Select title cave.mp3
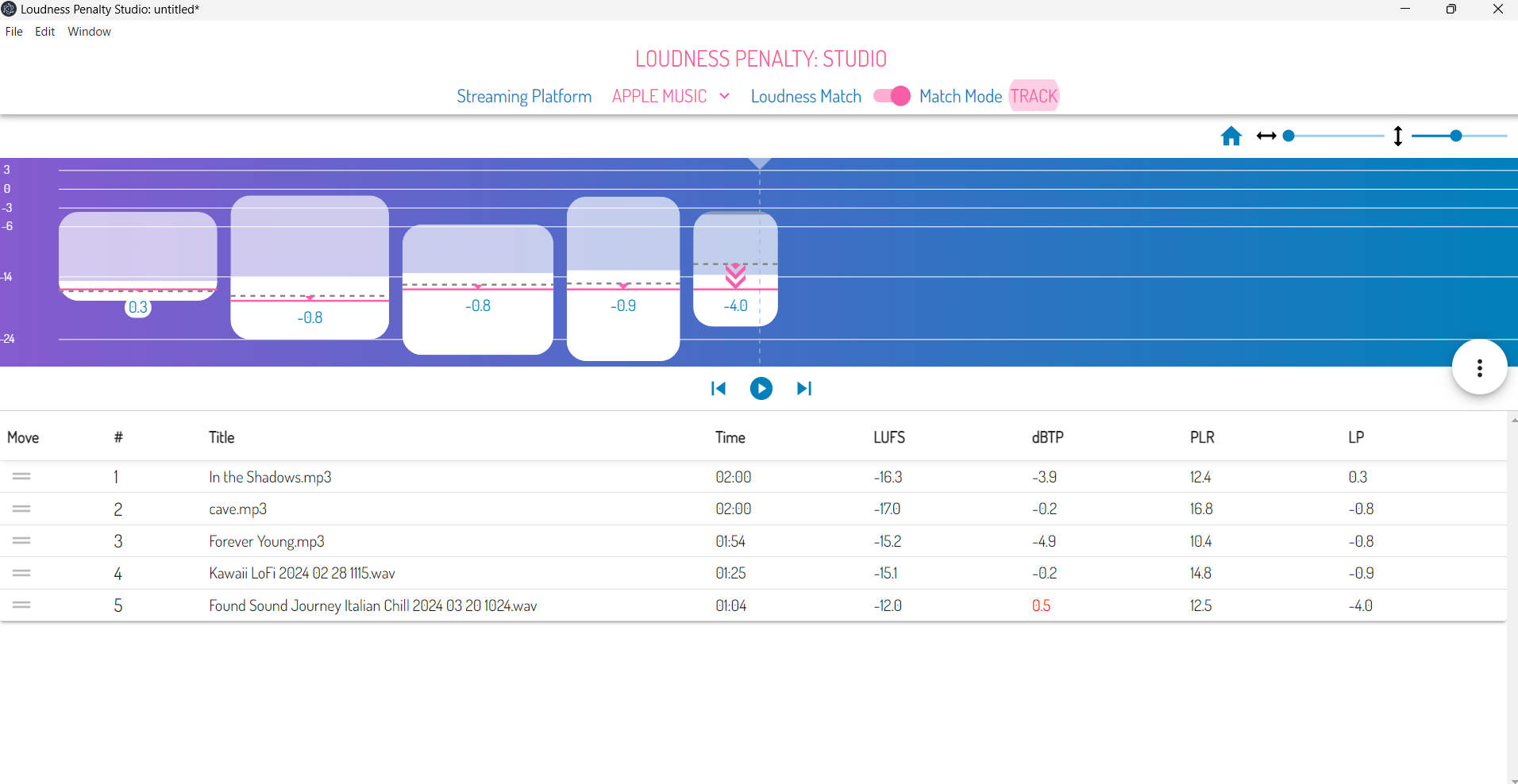This screenshot has width=1518, height=784. coord(237,509)
